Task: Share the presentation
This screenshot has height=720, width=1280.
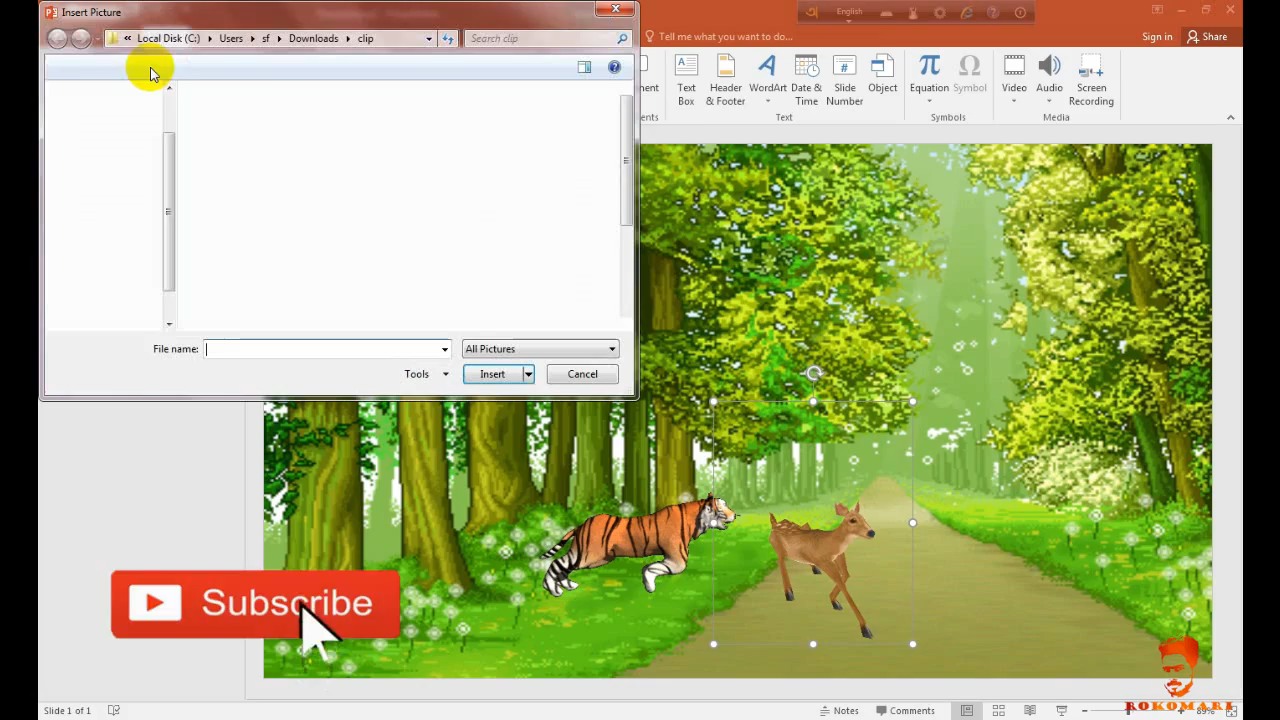Action: (1207, 37)
